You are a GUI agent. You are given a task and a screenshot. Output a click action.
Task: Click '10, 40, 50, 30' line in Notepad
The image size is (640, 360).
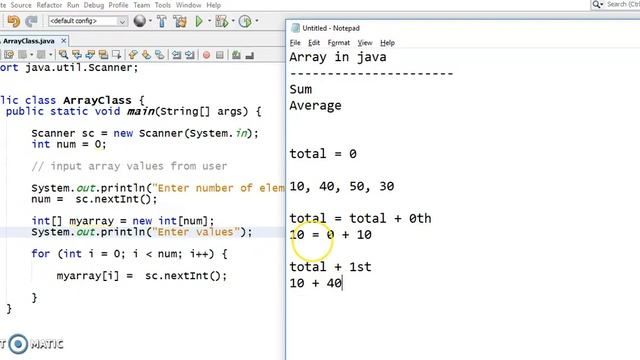pyautogui.click(x=342, y=187)
